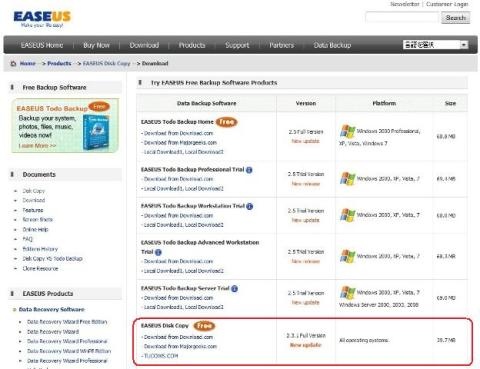Download Disk Copy from Download.com
The height and width of the screenshot is (369, 480).
[178, 337]
